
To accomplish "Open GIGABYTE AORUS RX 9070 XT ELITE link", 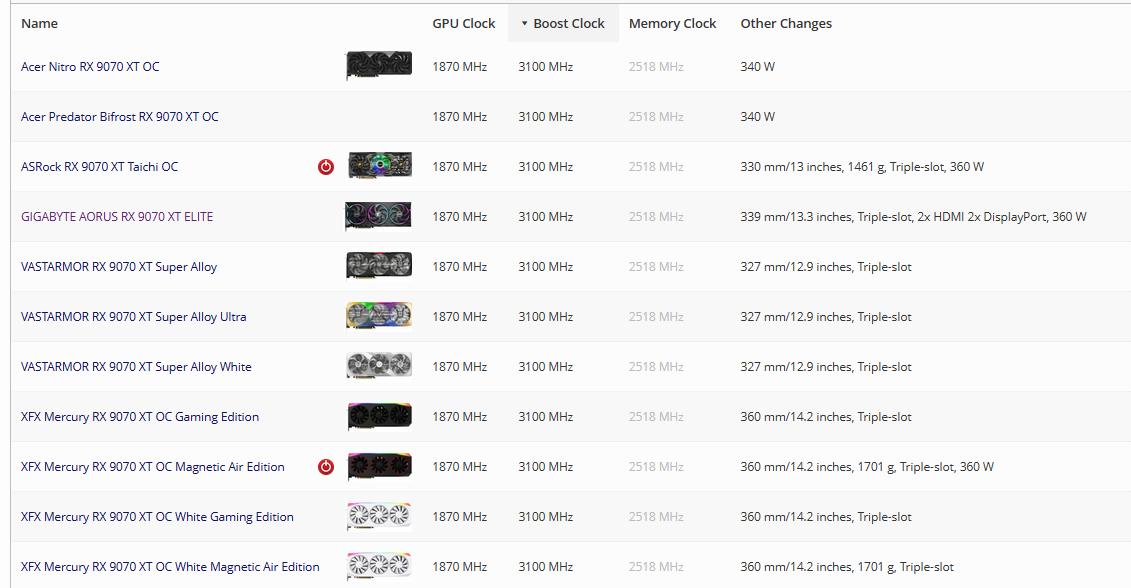I will click(117, 217).
